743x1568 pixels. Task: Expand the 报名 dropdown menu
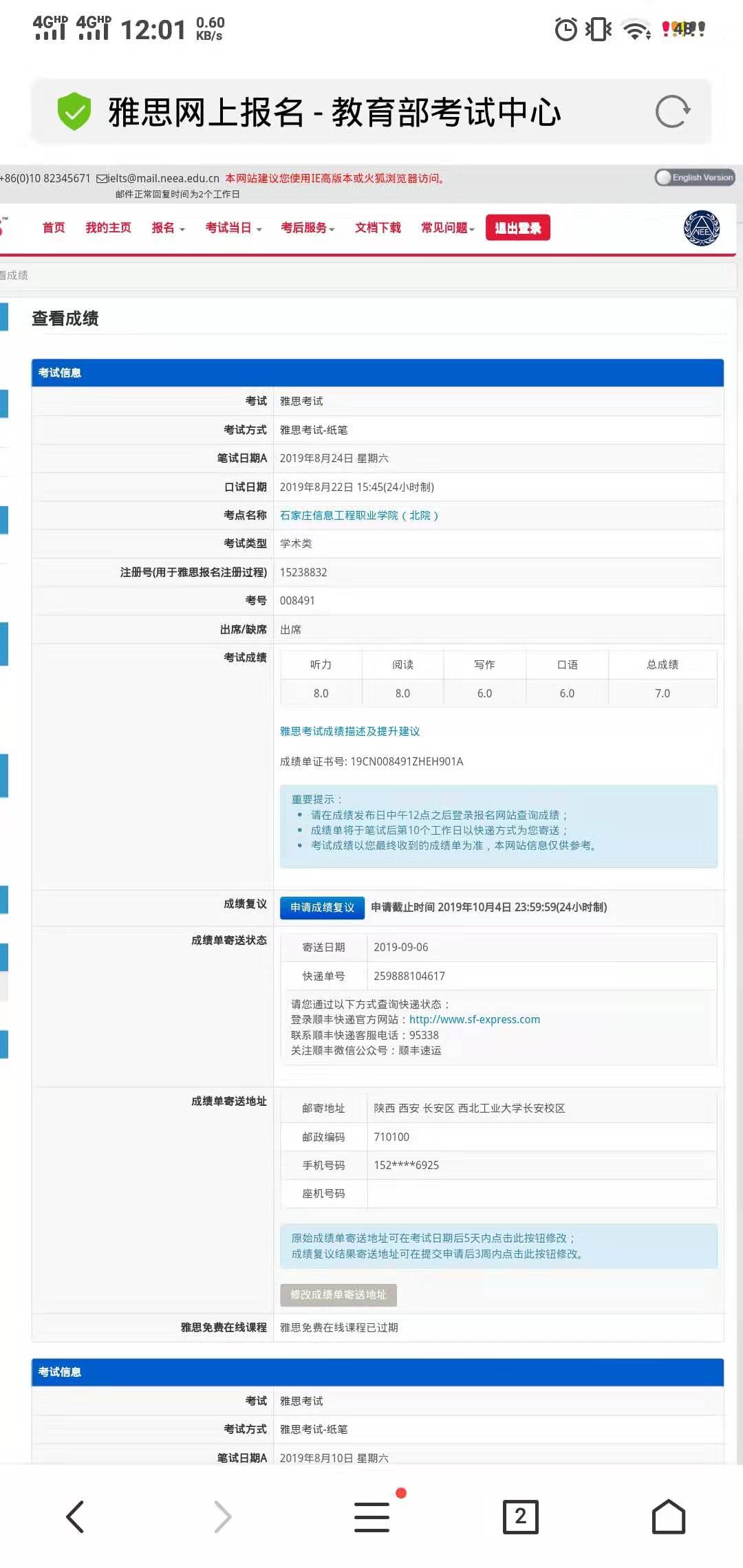pyautogui.click(x=168, y=228)
